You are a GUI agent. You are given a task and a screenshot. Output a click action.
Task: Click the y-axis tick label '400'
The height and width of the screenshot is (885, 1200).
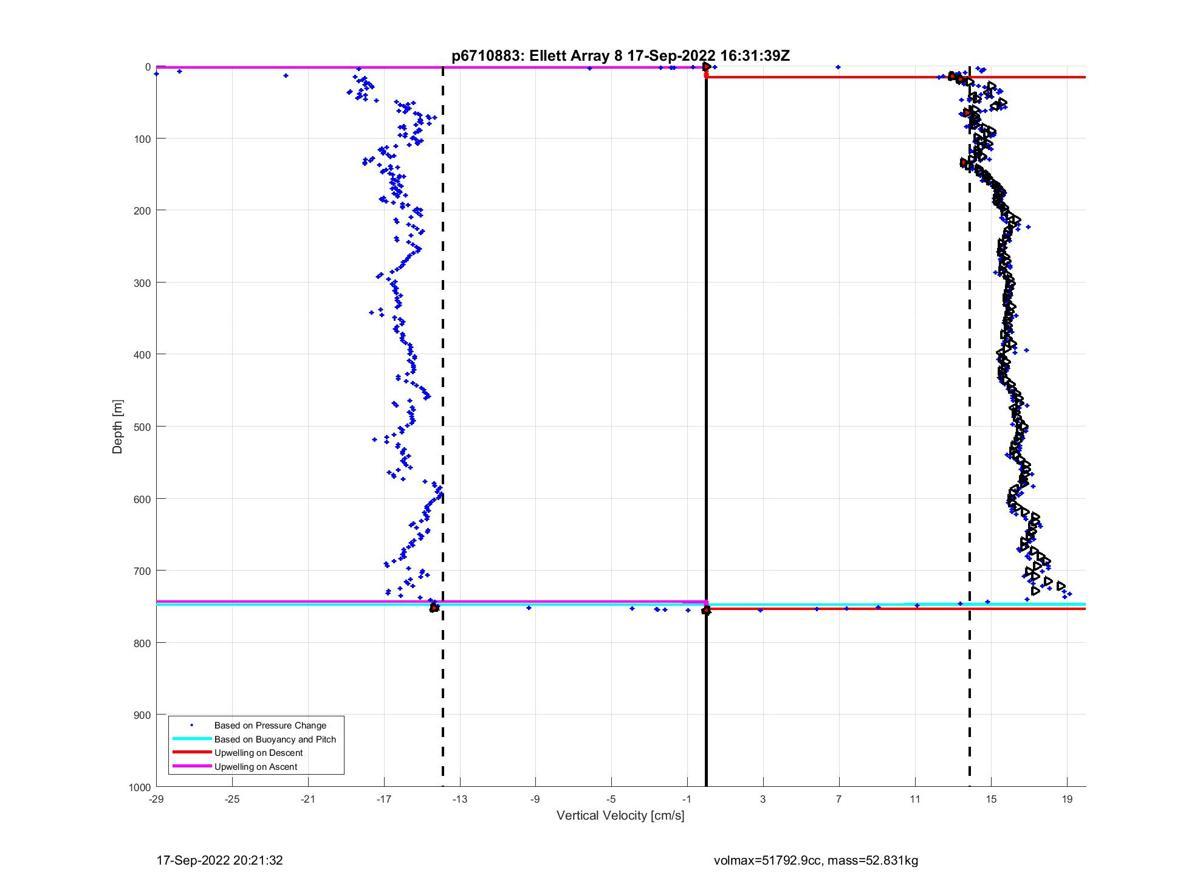(x=142, y=355)
